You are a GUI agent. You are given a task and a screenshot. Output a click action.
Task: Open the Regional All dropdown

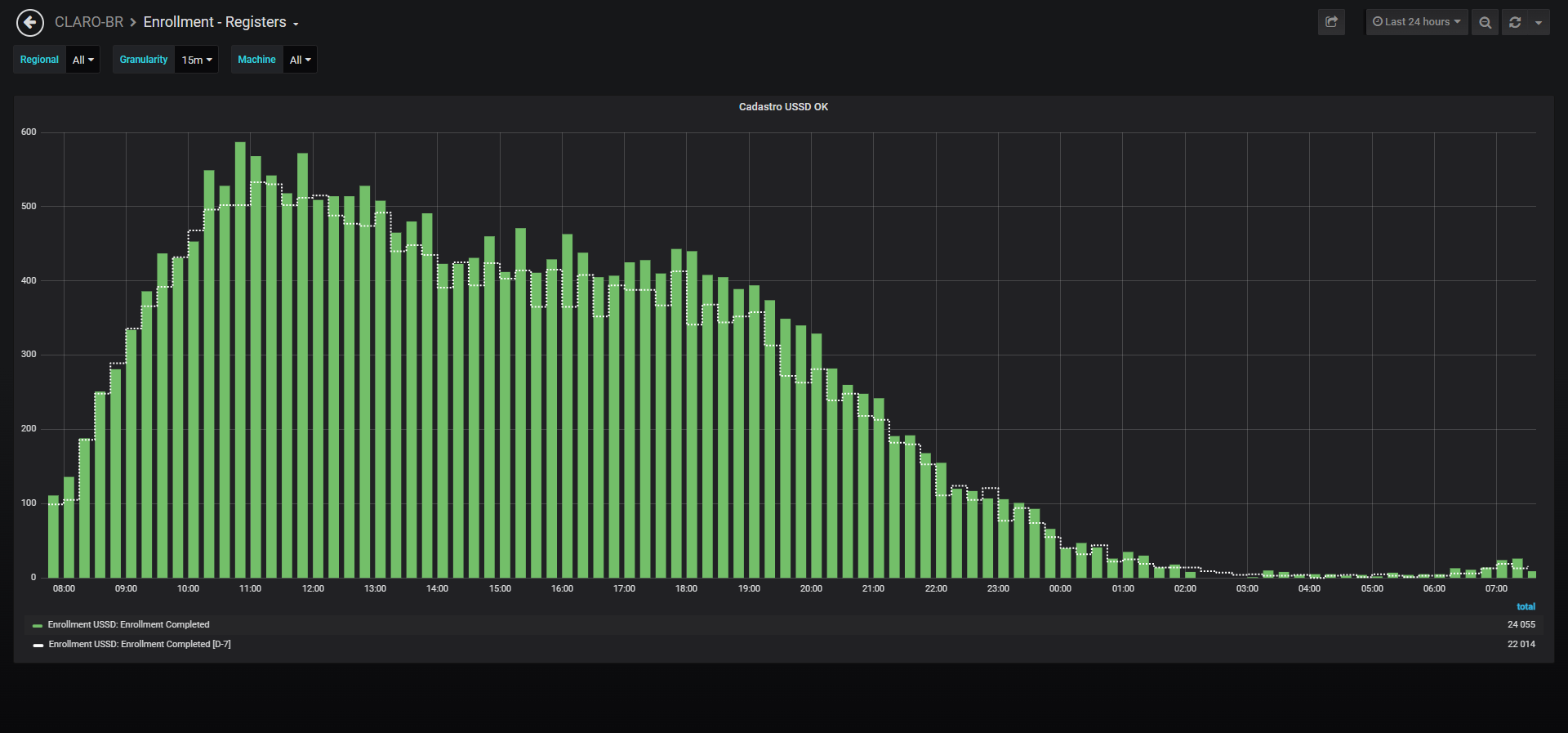click(x=83, y=60)
